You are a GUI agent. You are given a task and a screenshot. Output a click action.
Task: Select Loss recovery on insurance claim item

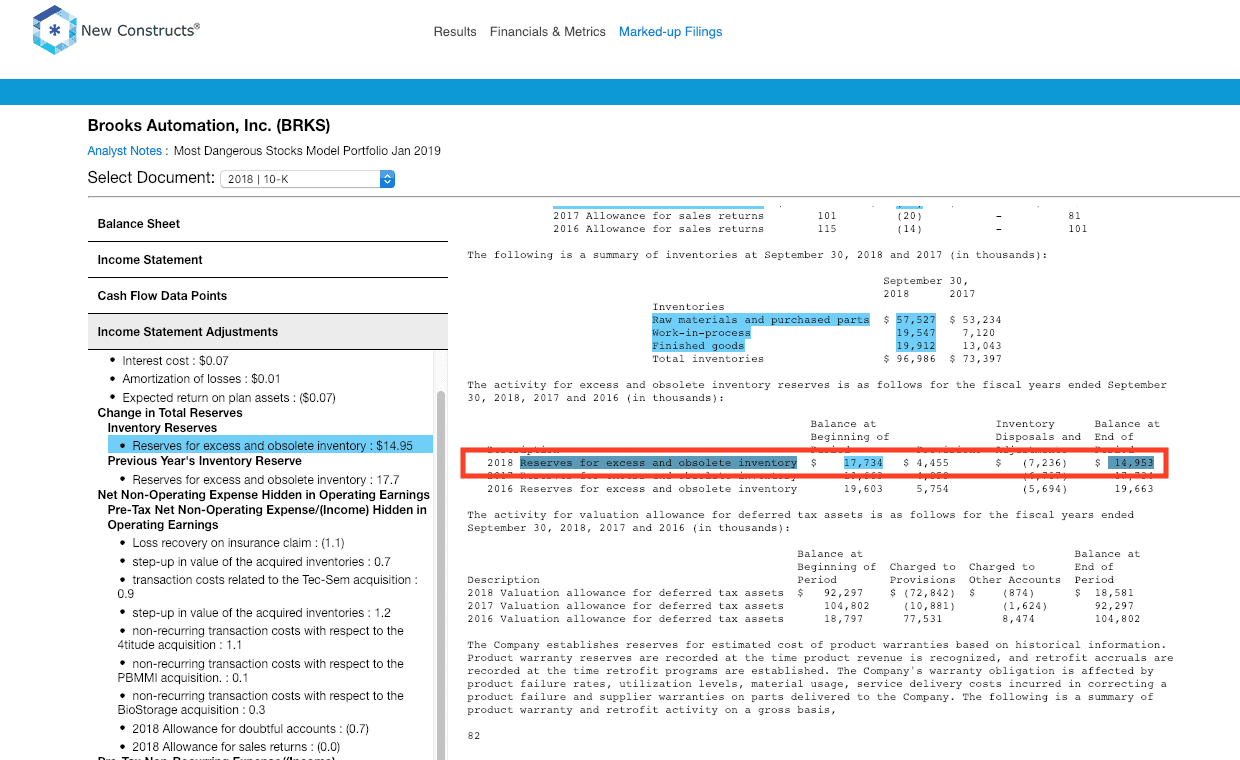(x=238, y=543)
